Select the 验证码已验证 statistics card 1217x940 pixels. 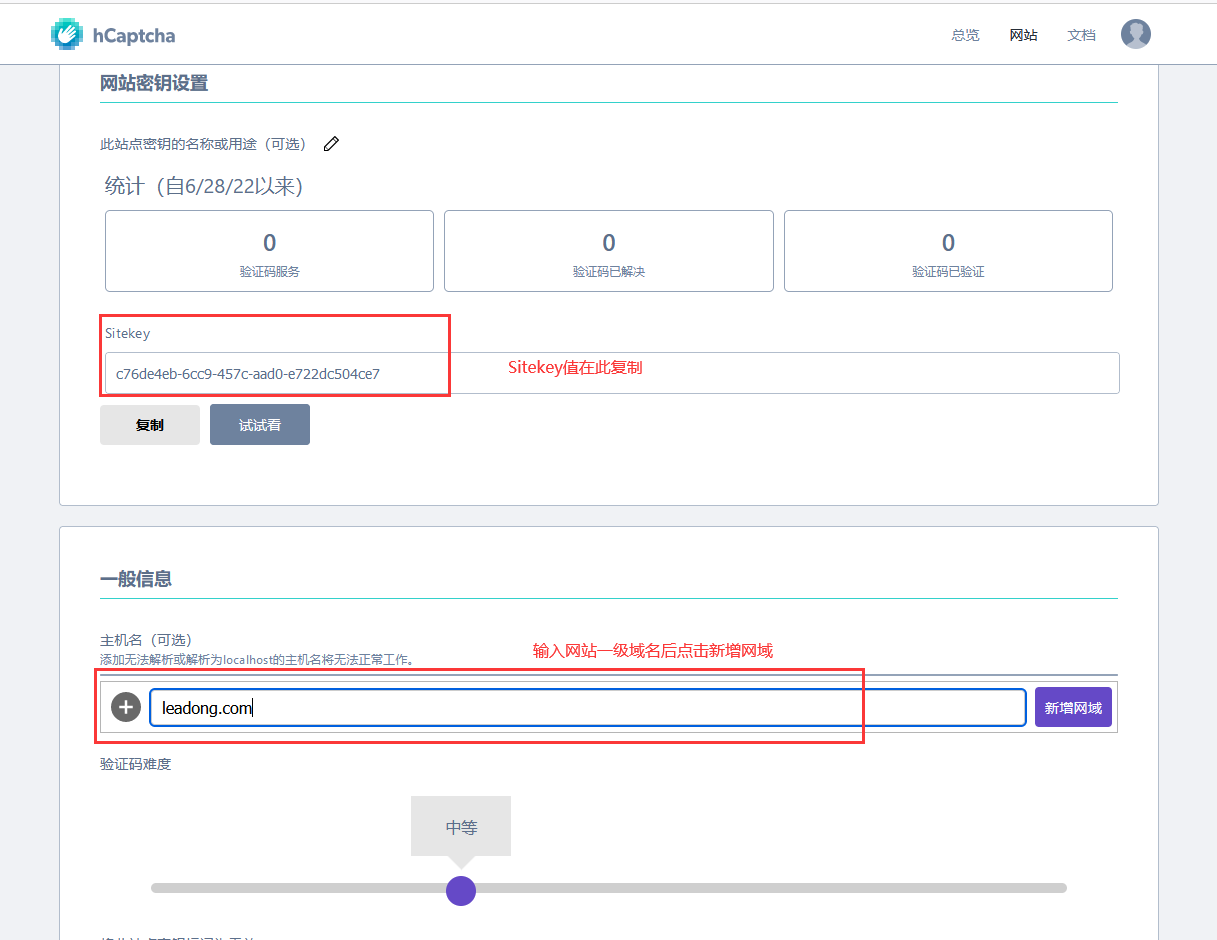948,251
